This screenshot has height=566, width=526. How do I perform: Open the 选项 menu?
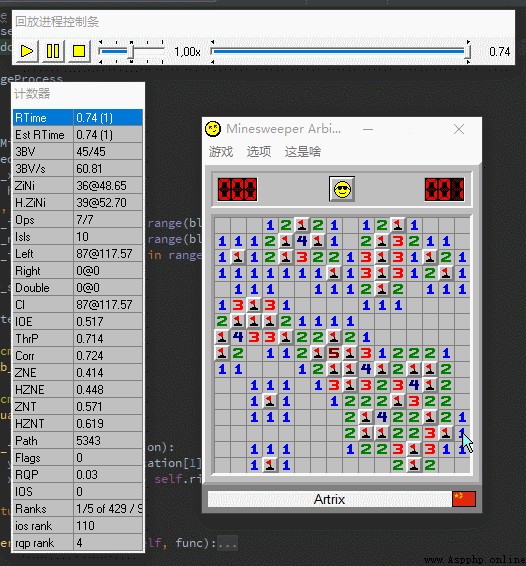click(x=259, y=152)
